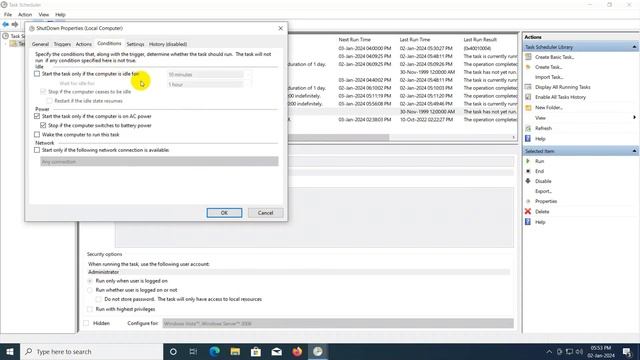Open the 1 hour wait for idle dropdown
Screen dimensions: 640x360
coord(209,84)
